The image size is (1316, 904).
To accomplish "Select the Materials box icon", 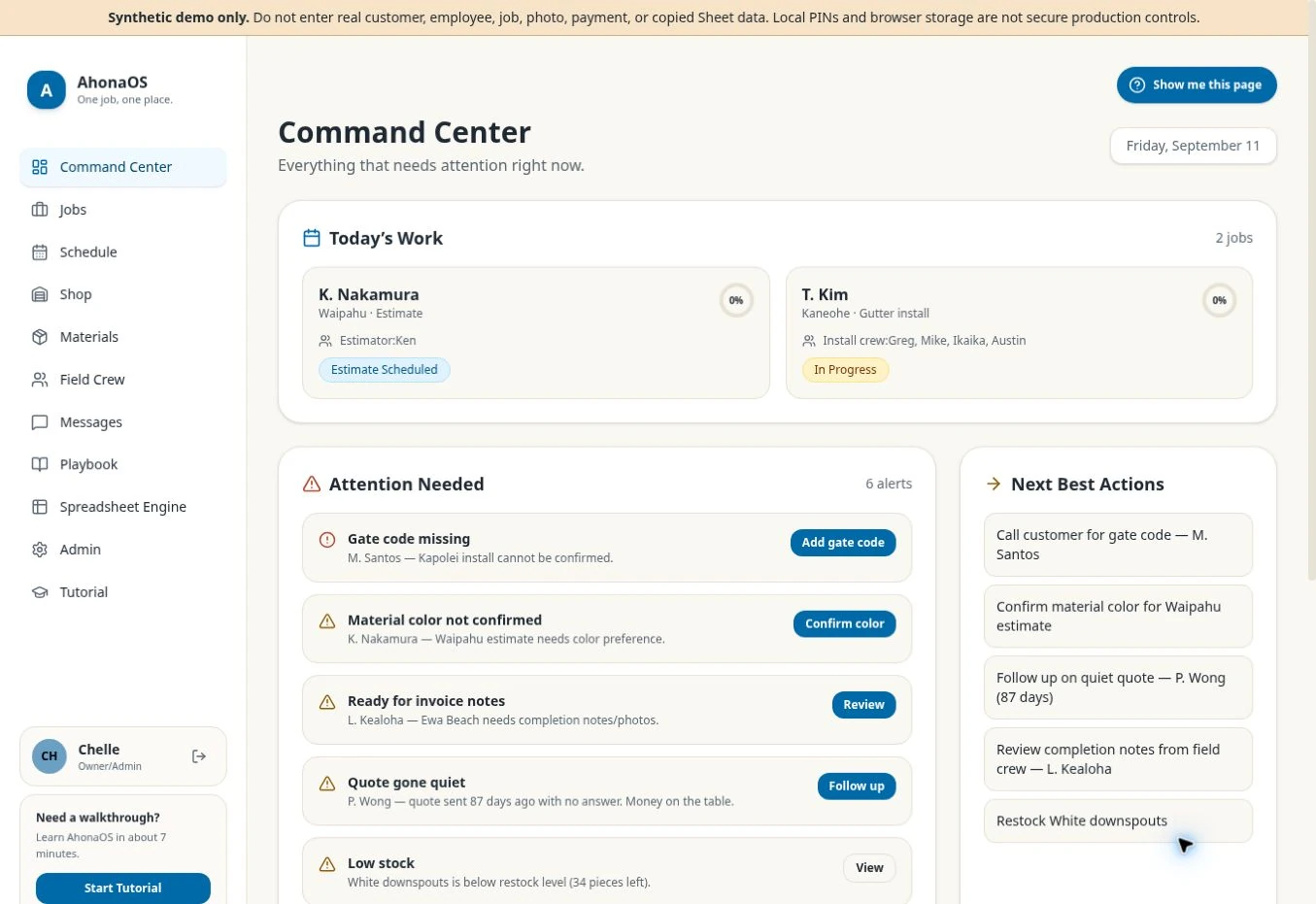I will (40, 337).
